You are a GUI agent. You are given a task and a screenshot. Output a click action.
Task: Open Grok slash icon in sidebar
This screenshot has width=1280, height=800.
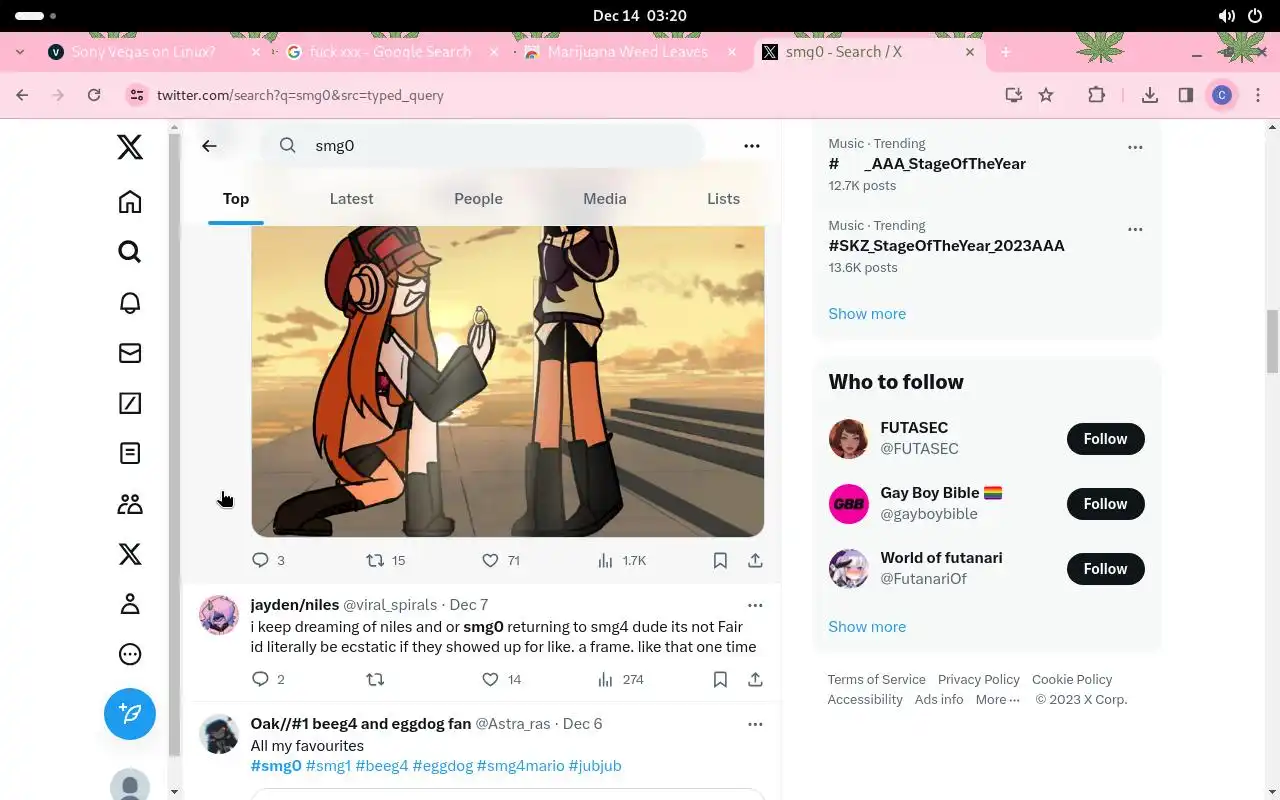130,403
